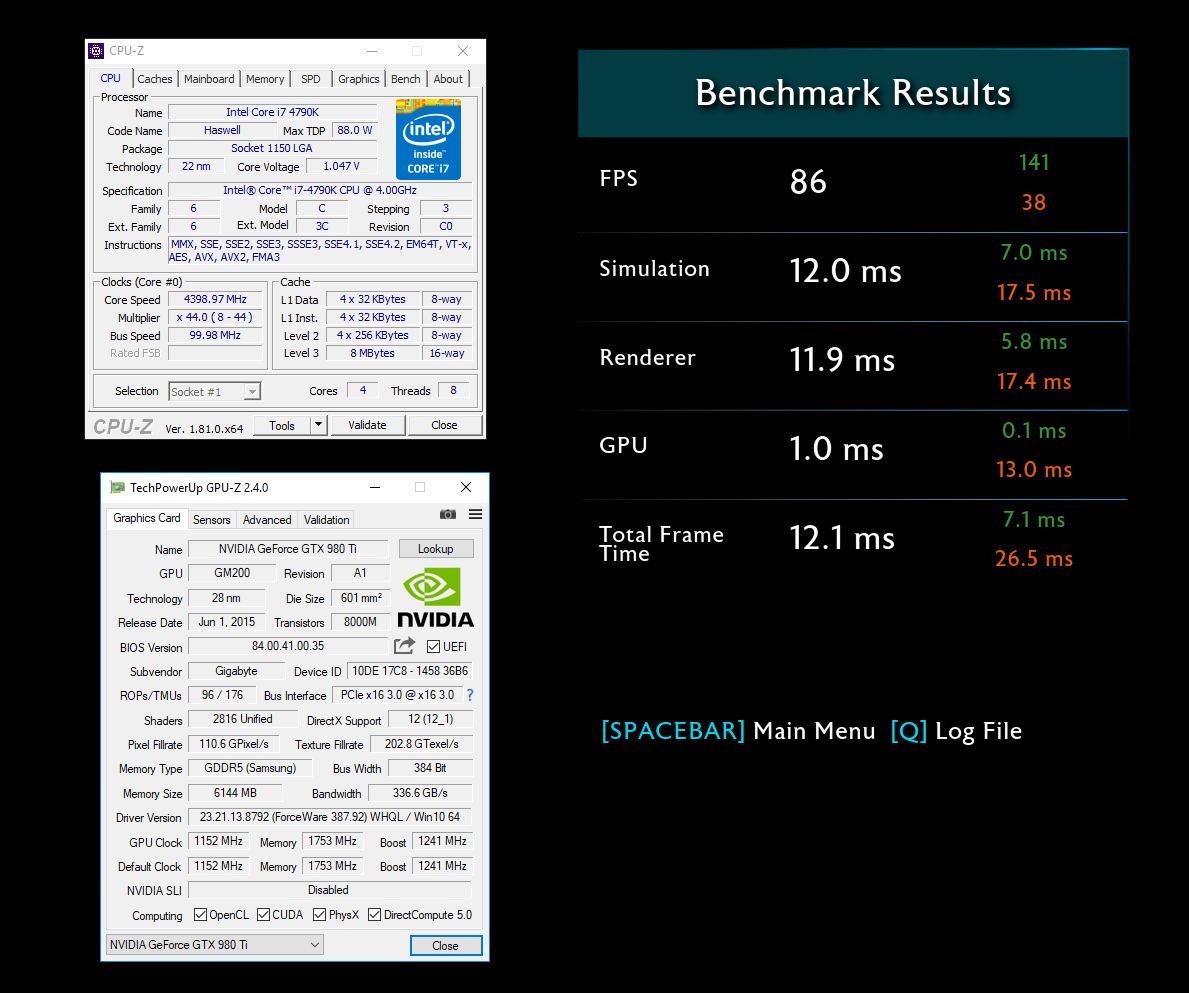The width and height of the screenshot is (1189, 993).
Task: Click the Subvendor Gigabyte field
Action: click(x=237, y=671)
